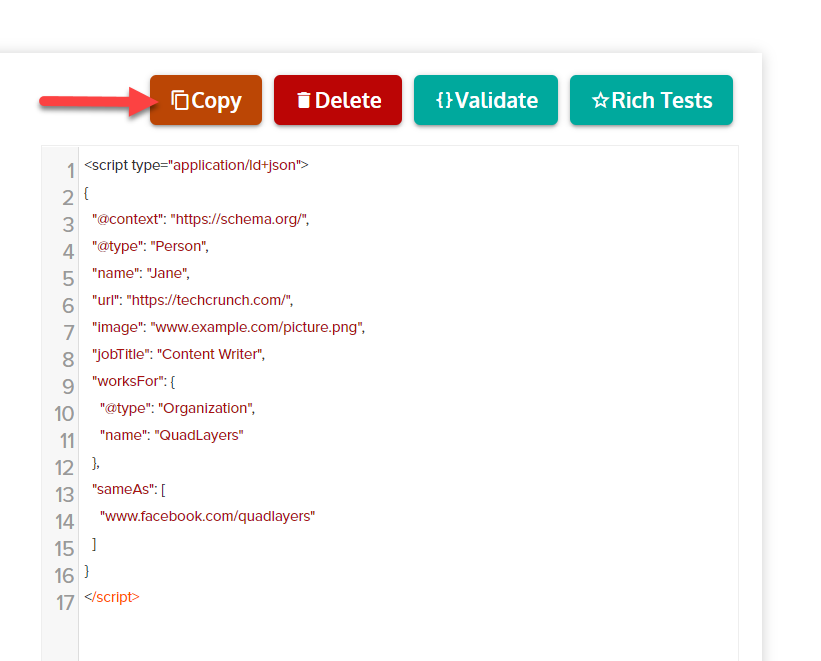
Task: Click the star icon on Rich Tests
Action: point(600,100)
